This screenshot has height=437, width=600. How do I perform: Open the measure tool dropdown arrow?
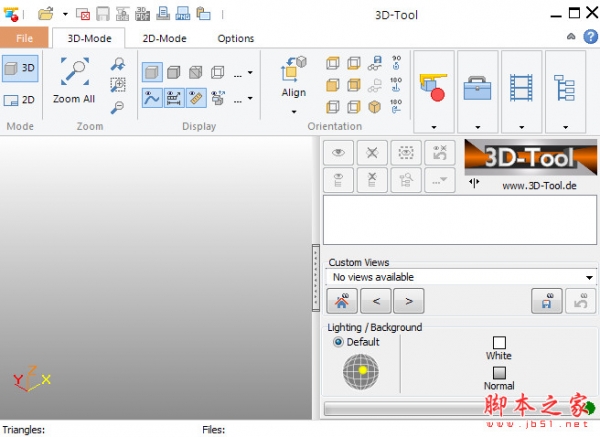pos(434,127)
